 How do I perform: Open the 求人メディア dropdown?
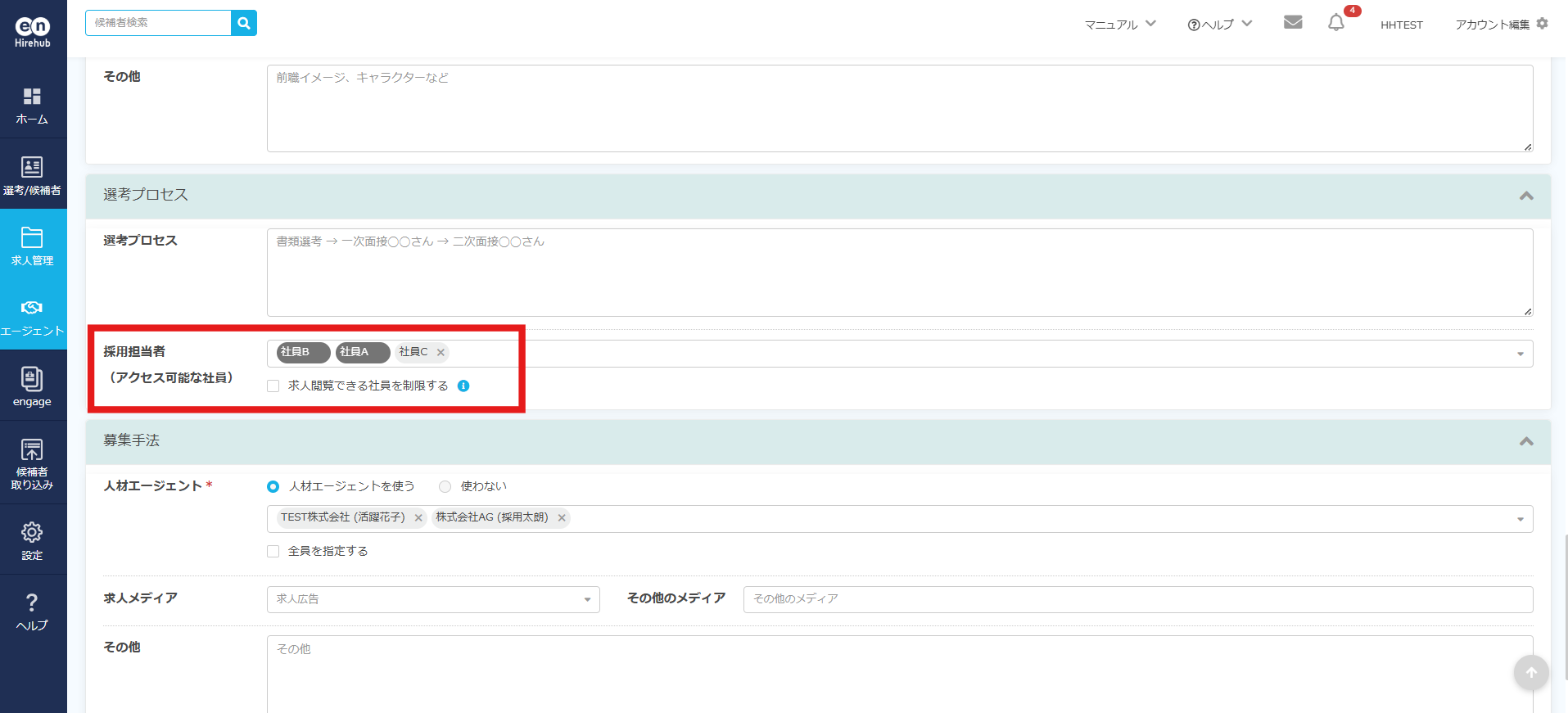[433, 599]
